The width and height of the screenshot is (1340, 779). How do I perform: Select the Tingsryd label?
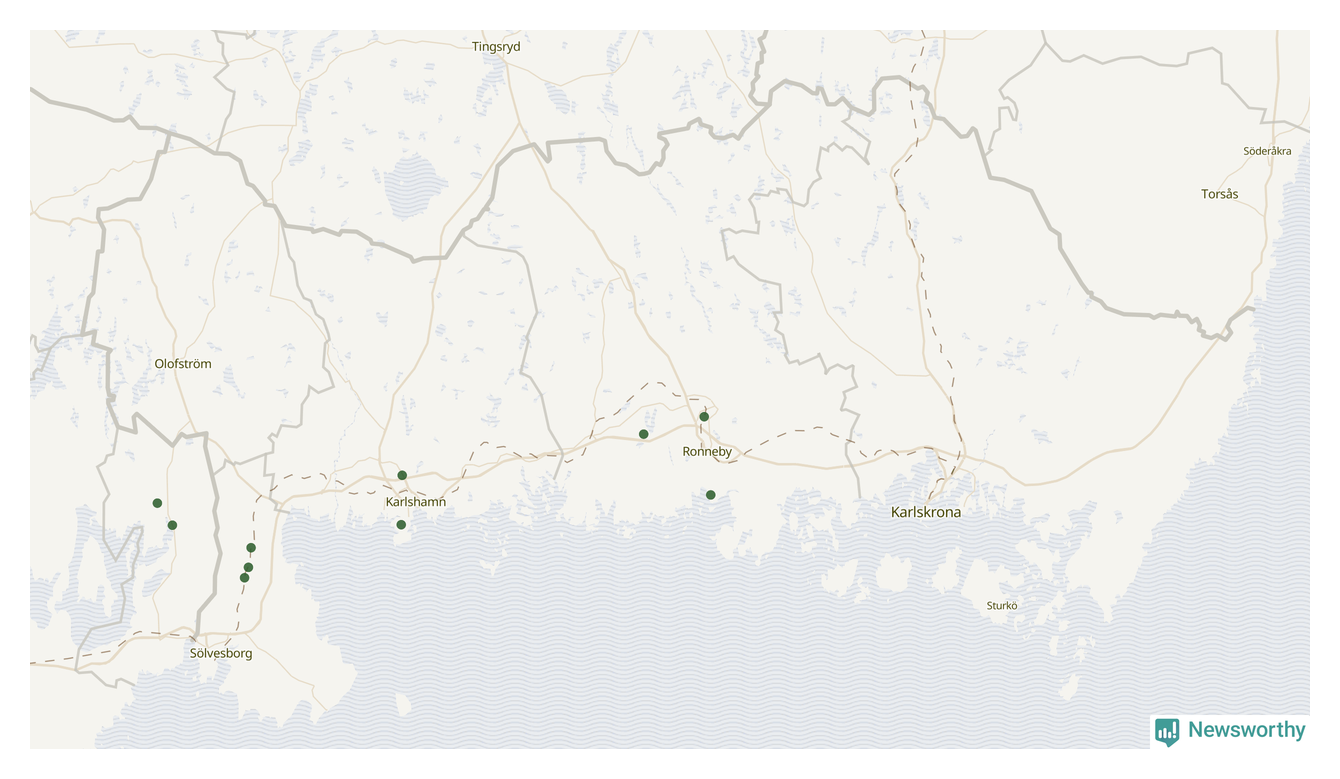click(496, 47)
